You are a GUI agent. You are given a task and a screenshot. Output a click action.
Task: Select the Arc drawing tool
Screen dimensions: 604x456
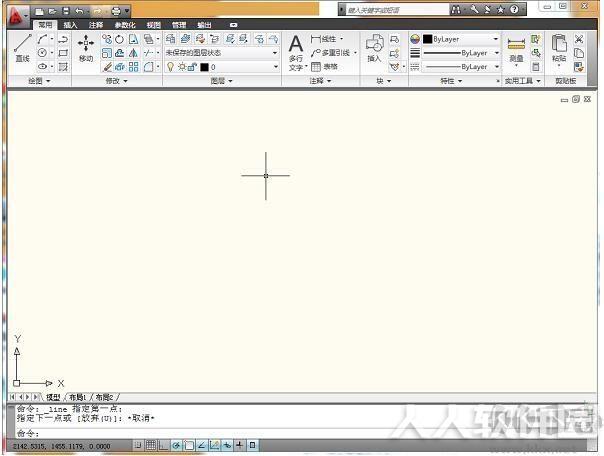tap(42, 39)
